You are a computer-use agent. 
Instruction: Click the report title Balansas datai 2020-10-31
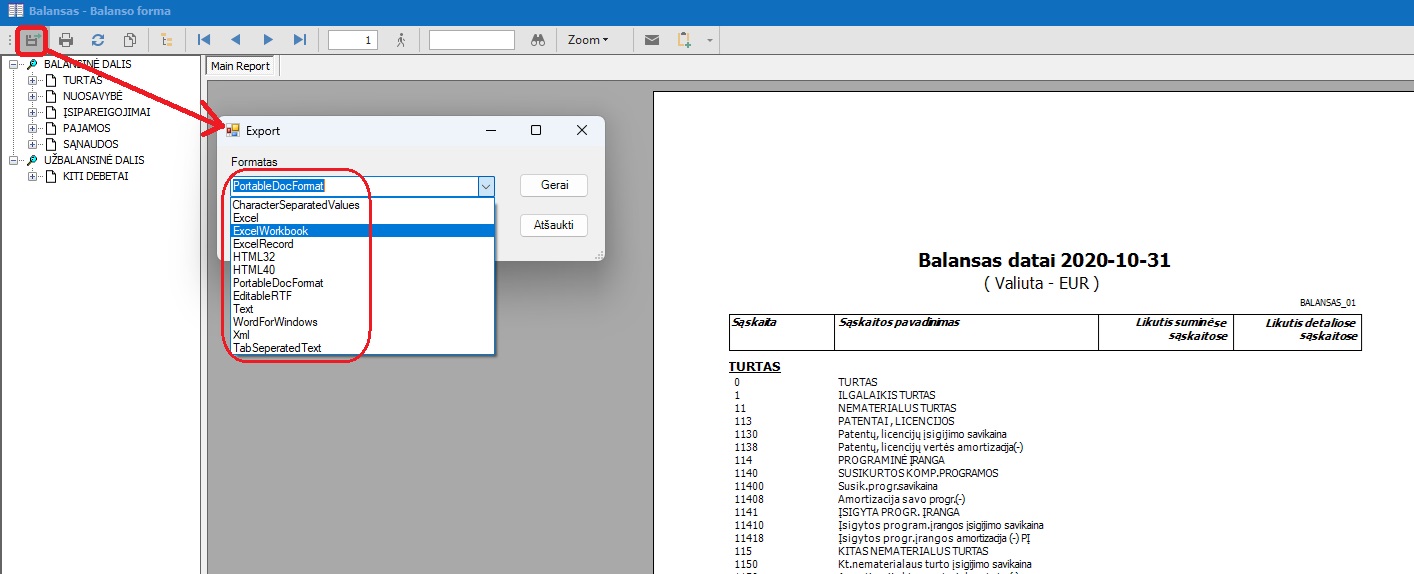click(1044, 261)
